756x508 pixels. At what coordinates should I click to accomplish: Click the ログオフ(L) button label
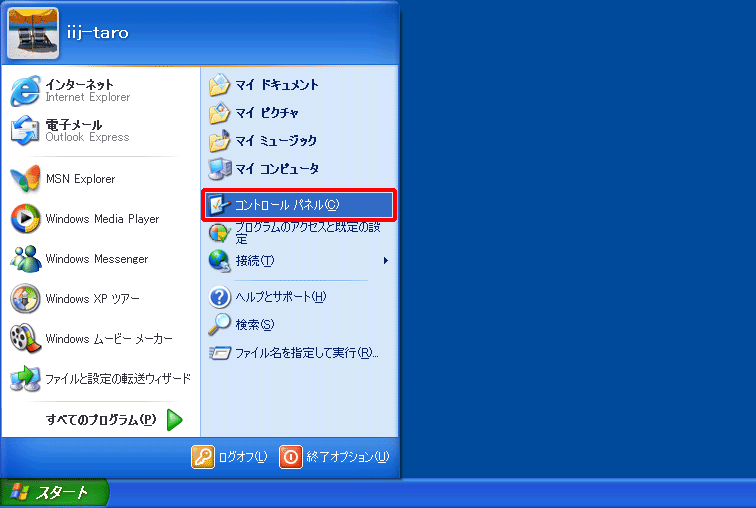(243, 456)
